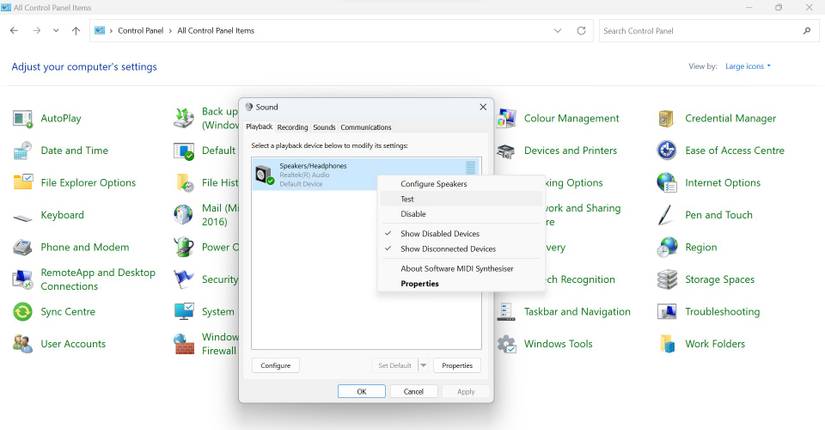
Task: Open the Devices and Printers icon
Action: click(x=506, y=151)
